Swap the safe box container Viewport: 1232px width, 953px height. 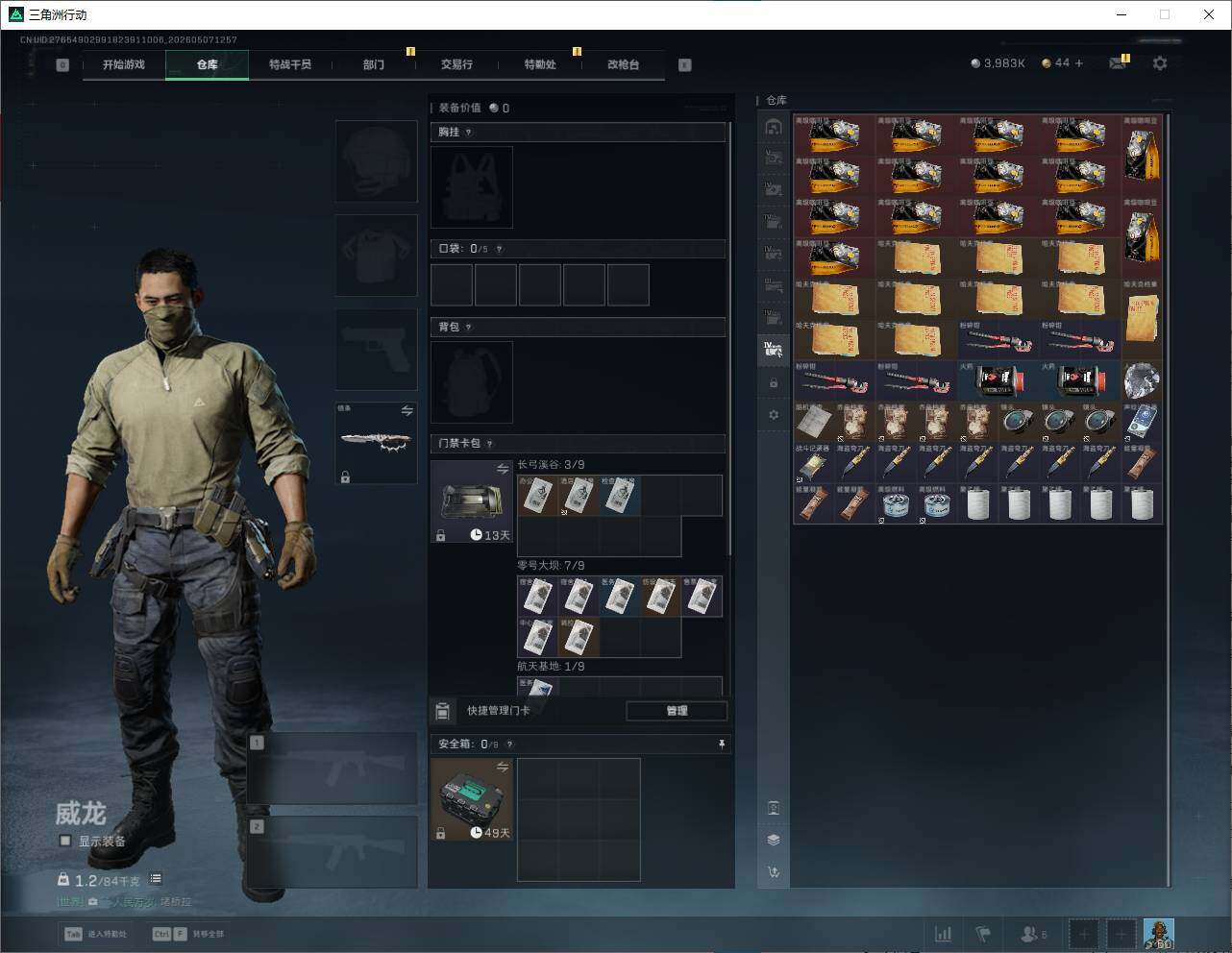[x=503, y=767]
